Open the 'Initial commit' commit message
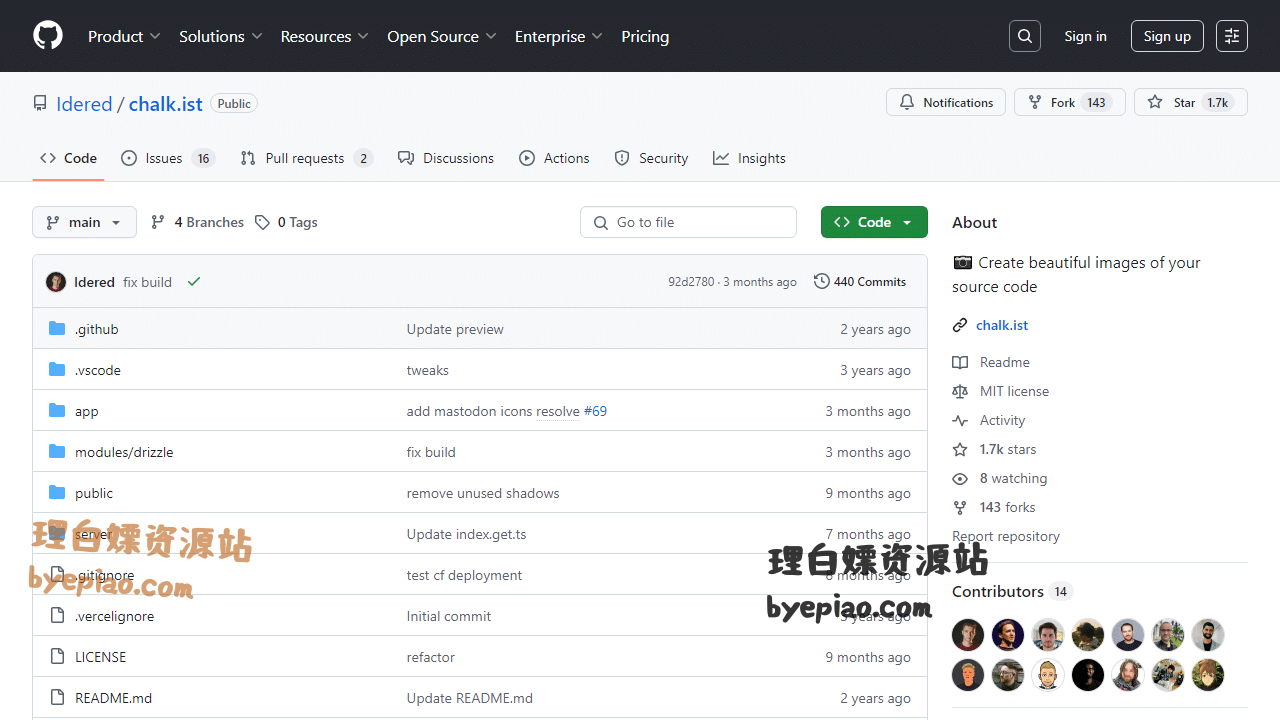Viewport: 1280px width, 720px height. tap(449, 616)
